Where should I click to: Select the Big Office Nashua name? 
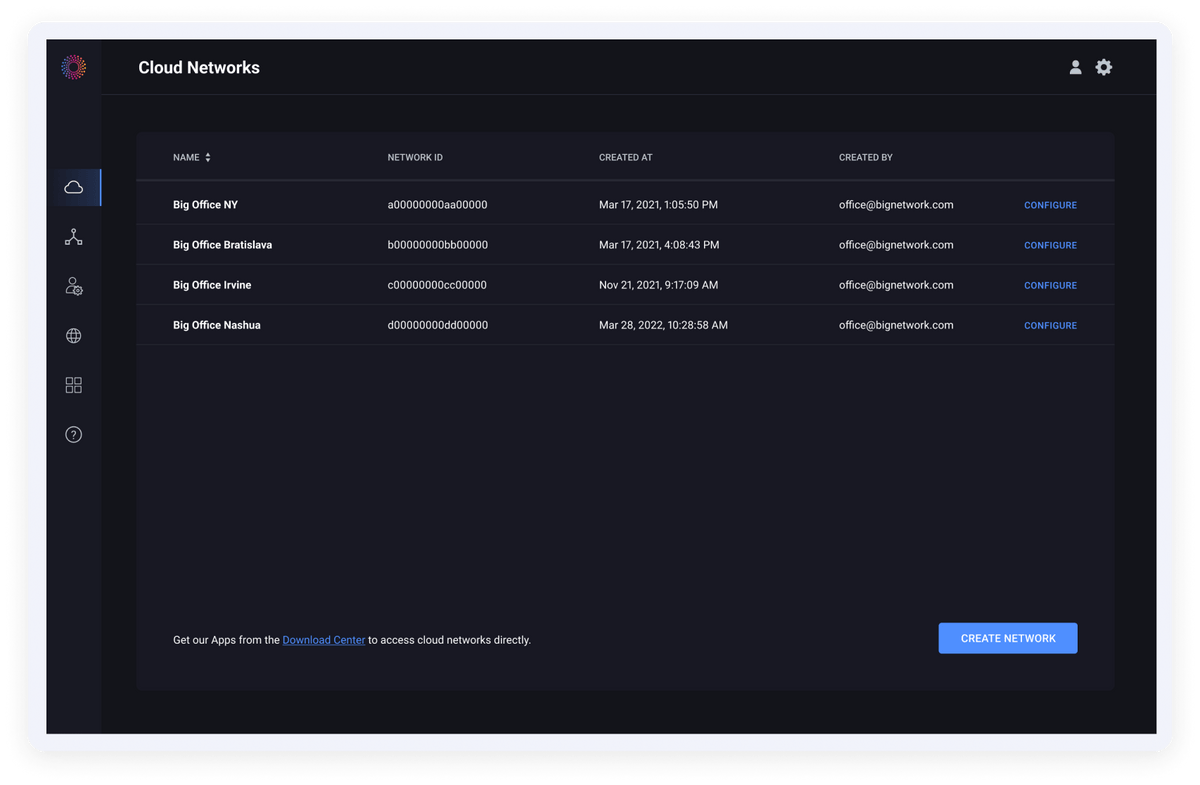pos(216,325)
